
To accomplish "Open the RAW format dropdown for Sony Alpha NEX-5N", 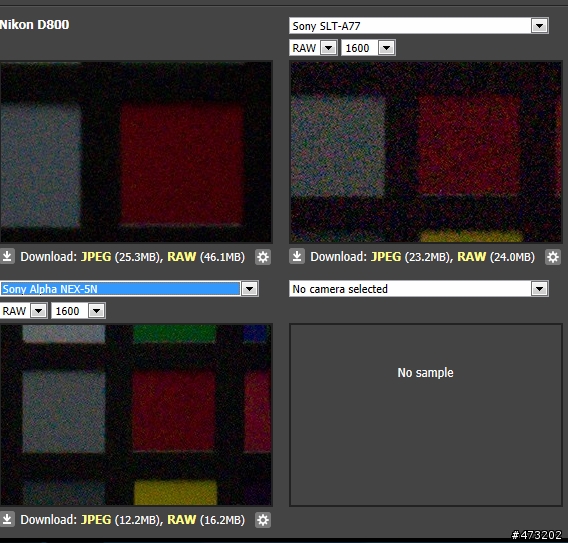I will [x=24, y=311].
